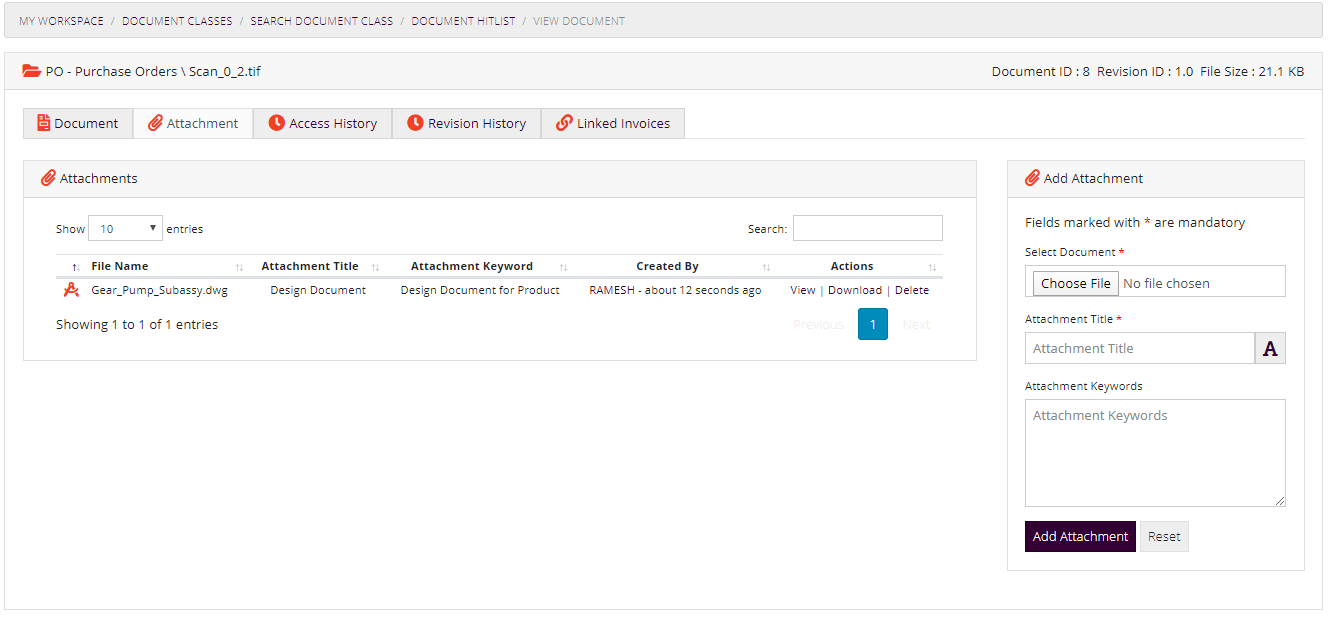Image resolution: width=1329 pixels, height=621 pixels.
Task: Navigate to Document Hitlist in breadcrumb
Action: pos(463,21)
